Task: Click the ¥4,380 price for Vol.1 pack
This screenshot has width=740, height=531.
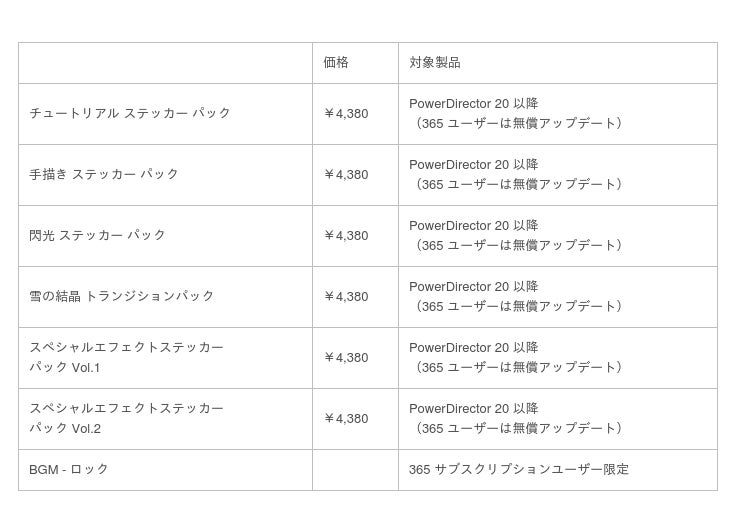Action: click(346, 358)
